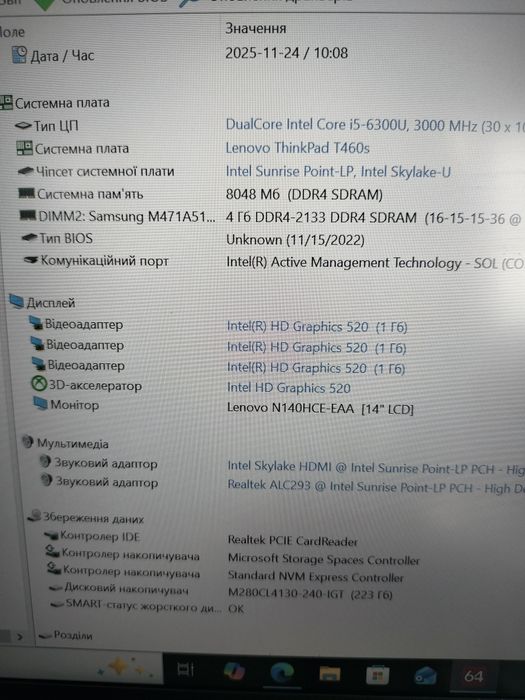This screenshot has height=700, width=525.
Task: Click the memory icon beside Системна пам'ять
Action: pos(27,194)
